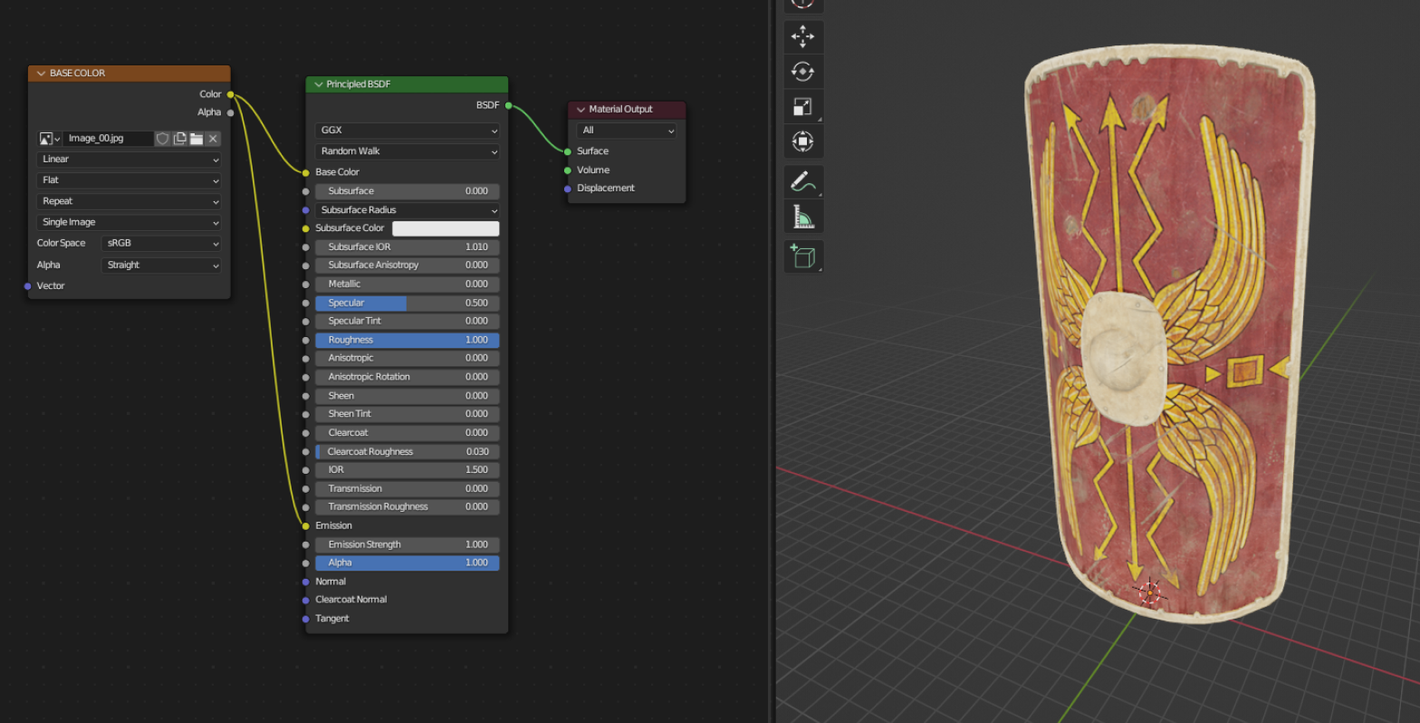Toggle fake user shield for Image_00.jpg
The width and height of the screenshot is (1420, 723).
click(x=162, y=139)
